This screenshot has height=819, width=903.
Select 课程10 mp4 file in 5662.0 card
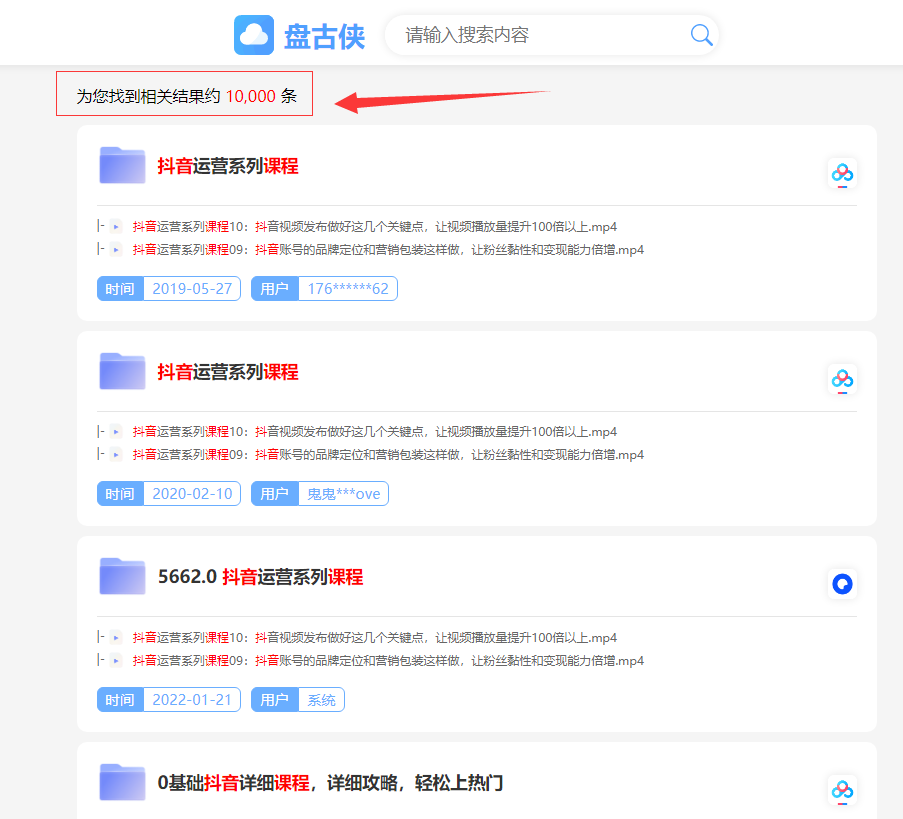(374, 638)
